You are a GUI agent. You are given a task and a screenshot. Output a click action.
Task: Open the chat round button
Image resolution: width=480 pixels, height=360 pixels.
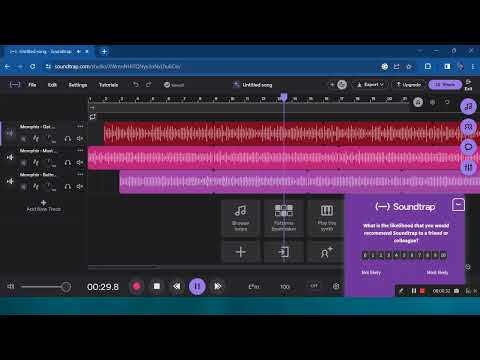(468, 147)
